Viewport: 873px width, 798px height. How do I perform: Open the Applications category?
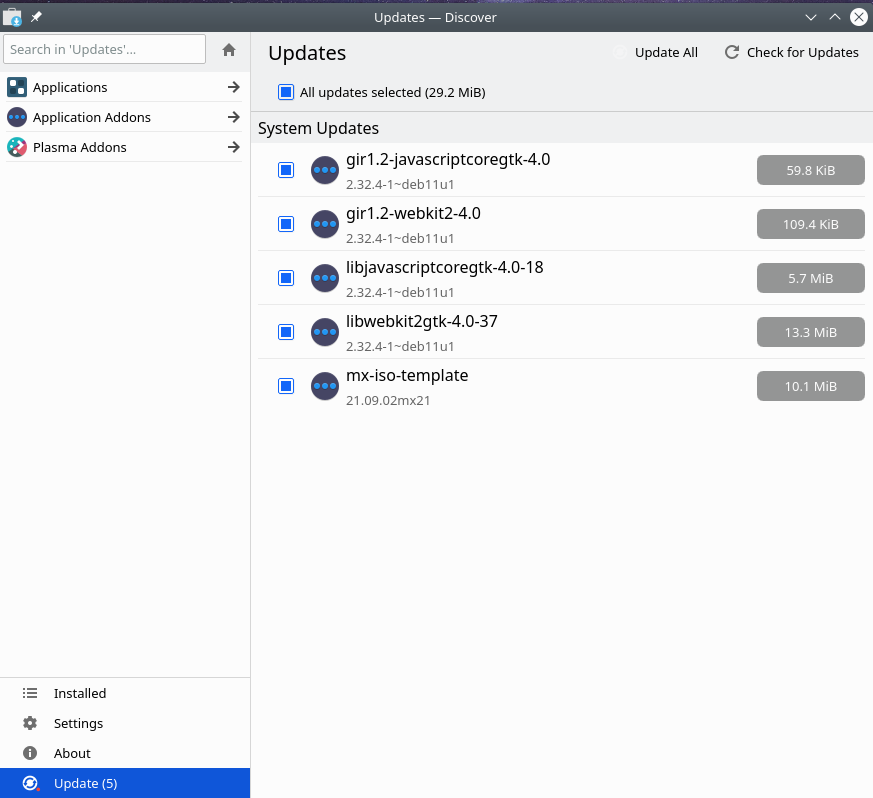[x=124, y=87]
